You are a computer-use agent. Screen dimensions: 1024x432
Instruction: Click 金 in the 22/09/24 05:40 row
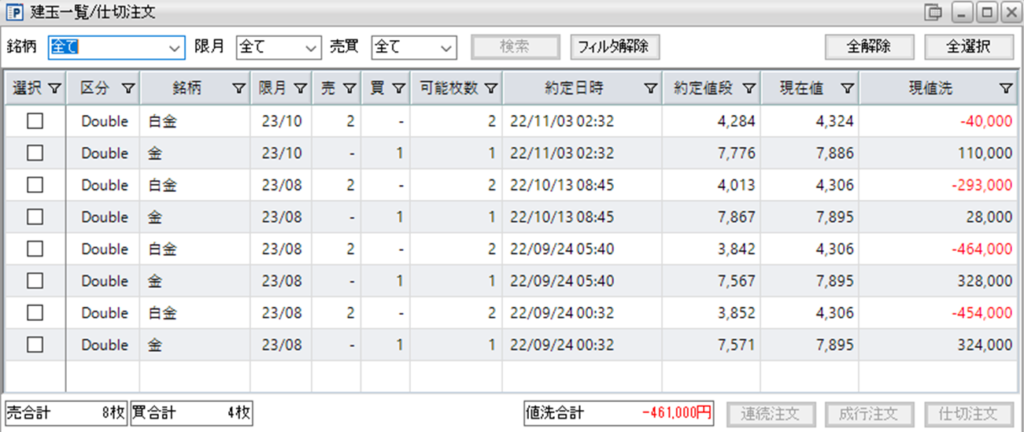coord(155,281)
